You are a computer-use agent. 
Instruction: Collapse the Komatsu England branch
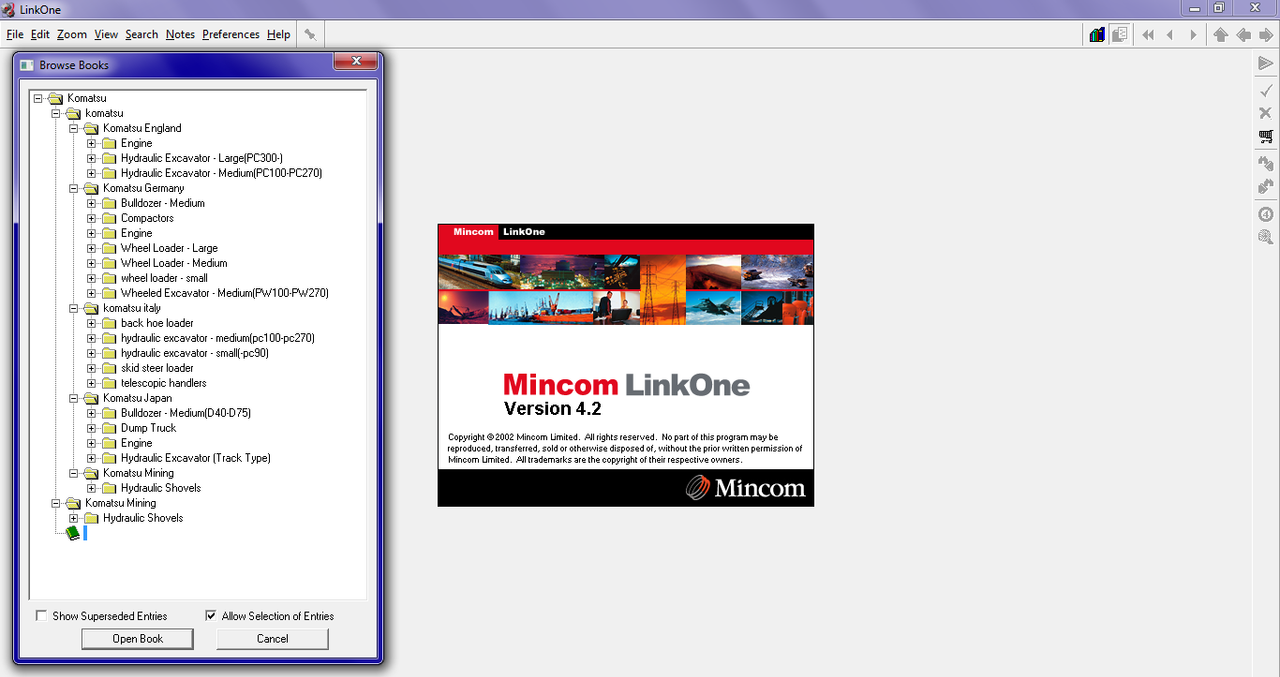point(73,128)
